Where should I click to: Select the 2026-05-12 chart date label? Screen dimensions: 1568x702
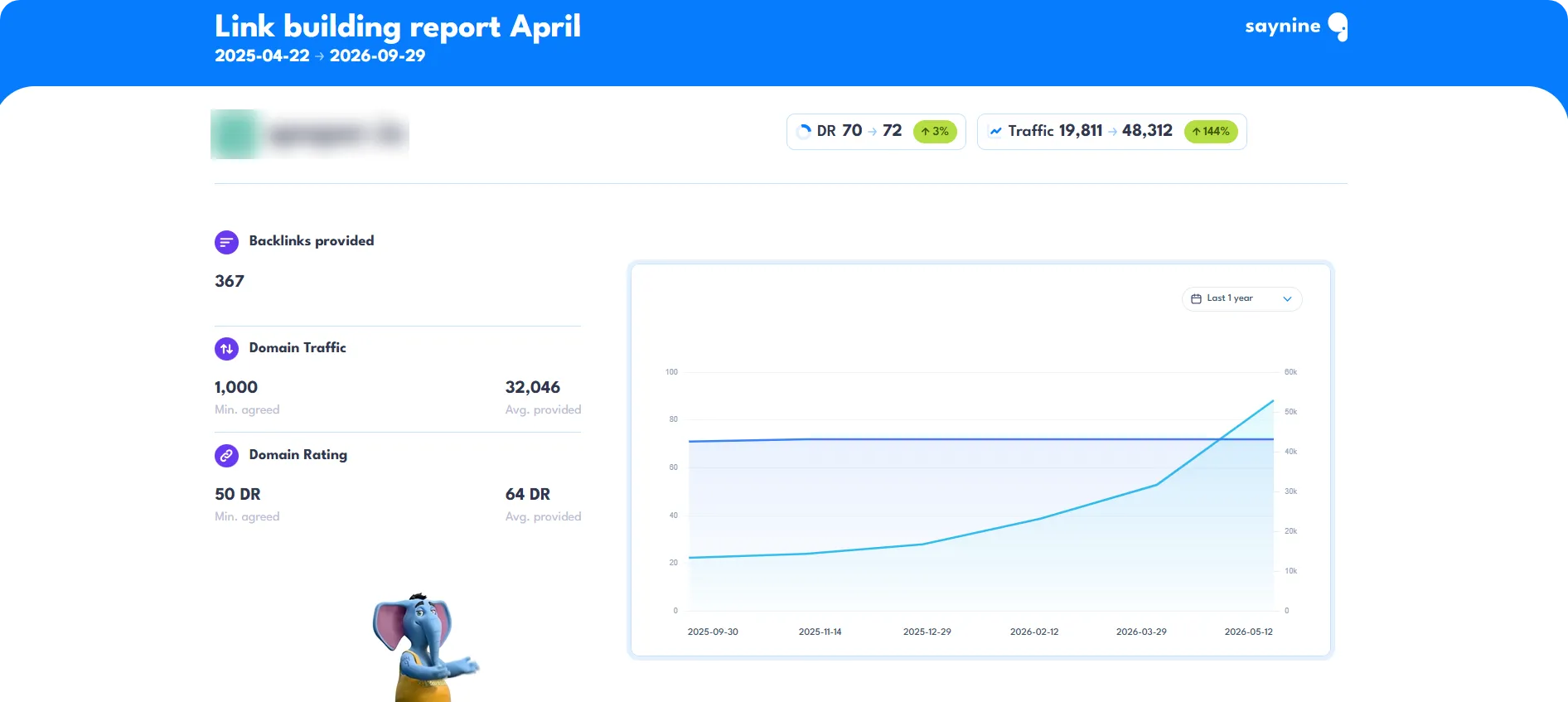tap(1248, 632)
